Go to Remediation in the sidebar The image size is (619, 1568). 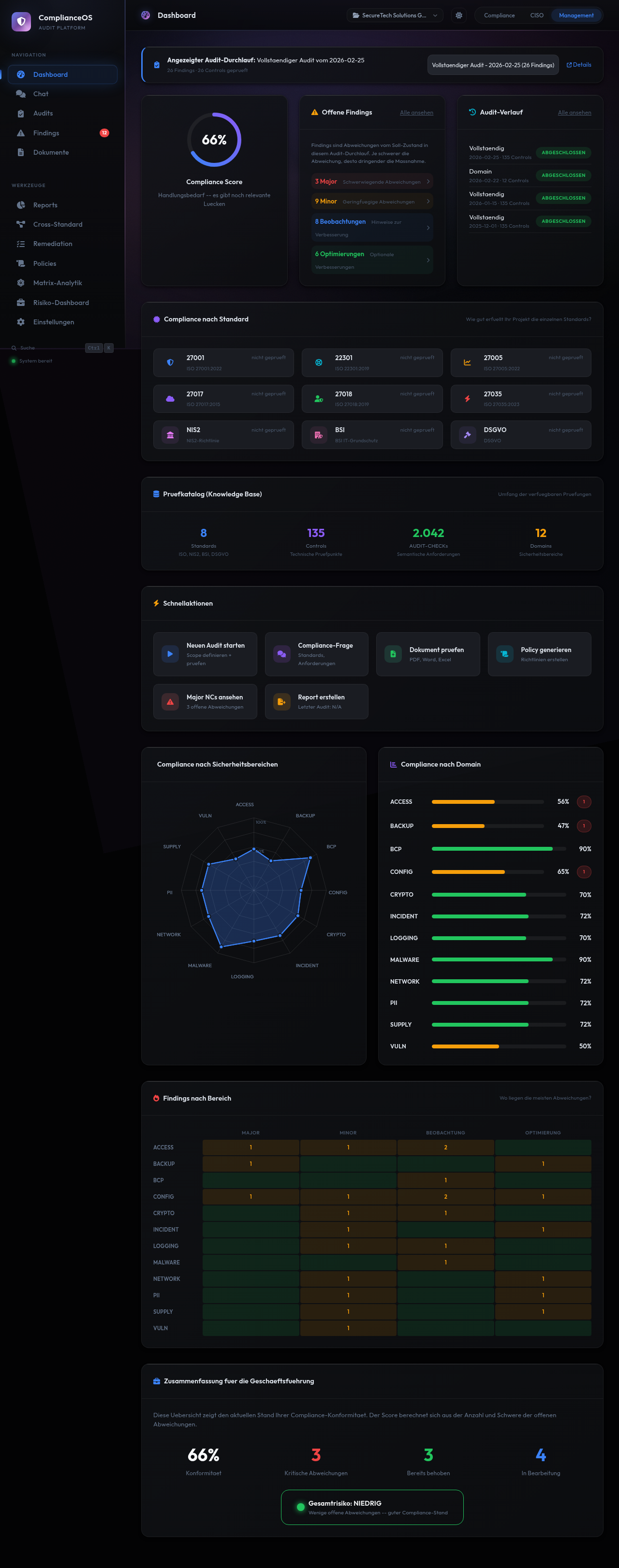(52, 244)
